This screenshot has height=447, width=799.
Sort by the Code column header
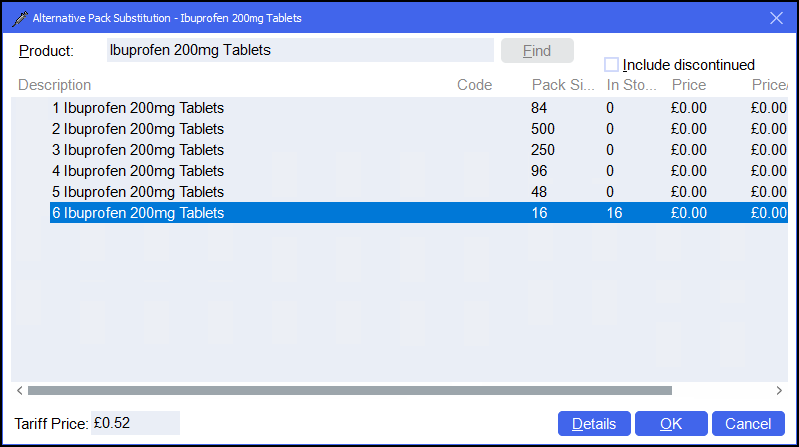(x=474, y=85)
